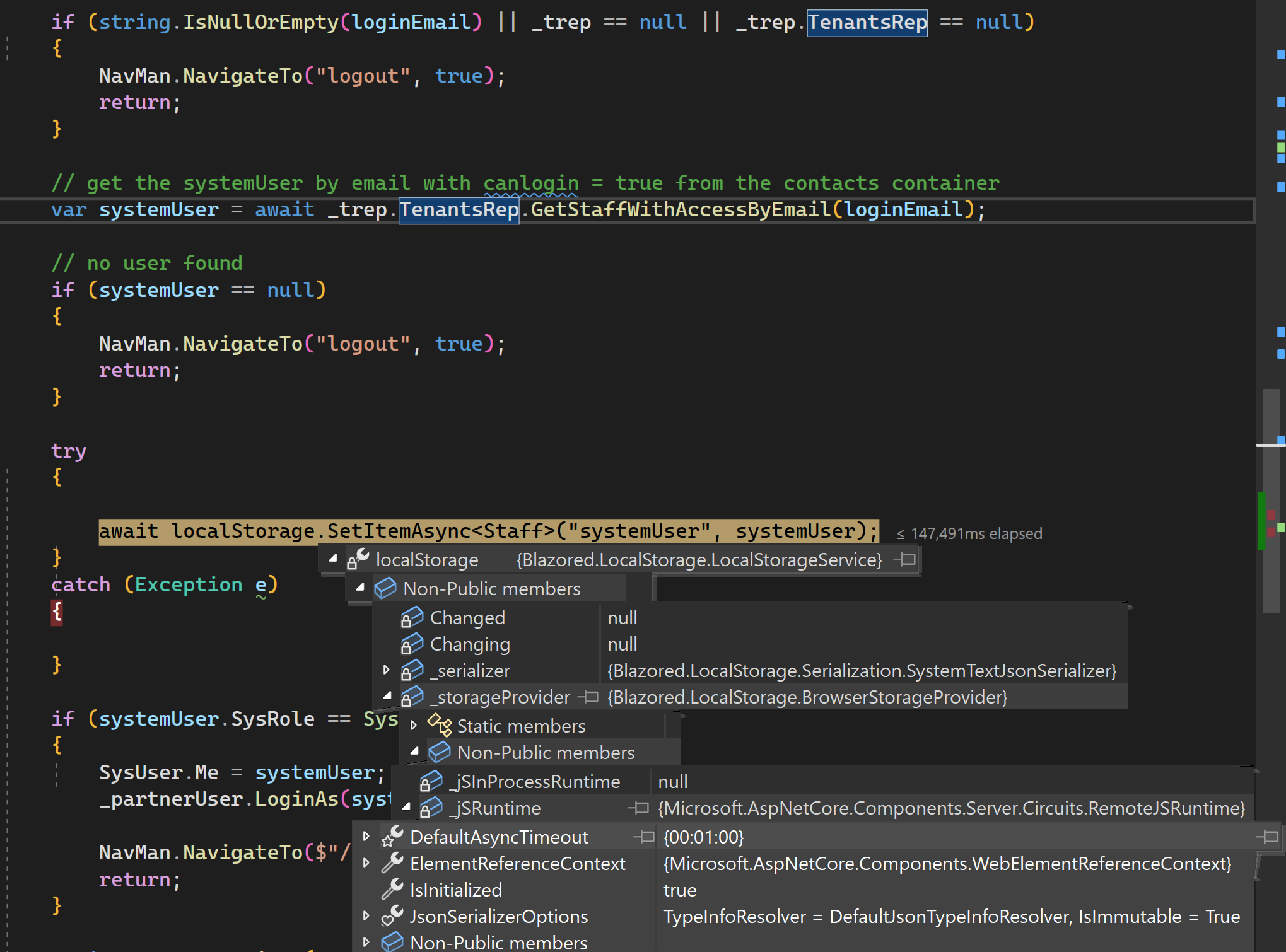The image size is (1286, 952).
Task: Expand the ElementReferenceContext property
Action: tap(367, 863)
